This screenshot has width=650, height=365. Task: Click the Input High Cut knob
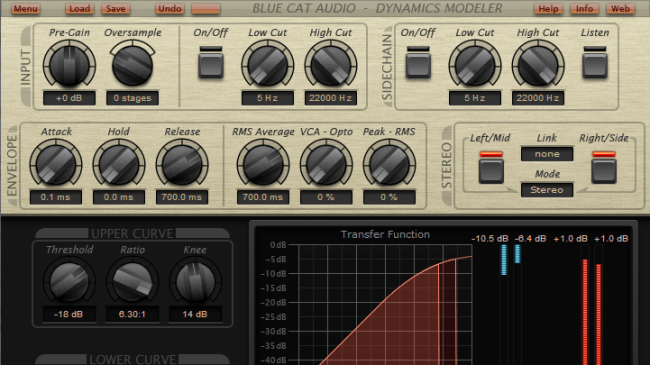coord(330,65)
